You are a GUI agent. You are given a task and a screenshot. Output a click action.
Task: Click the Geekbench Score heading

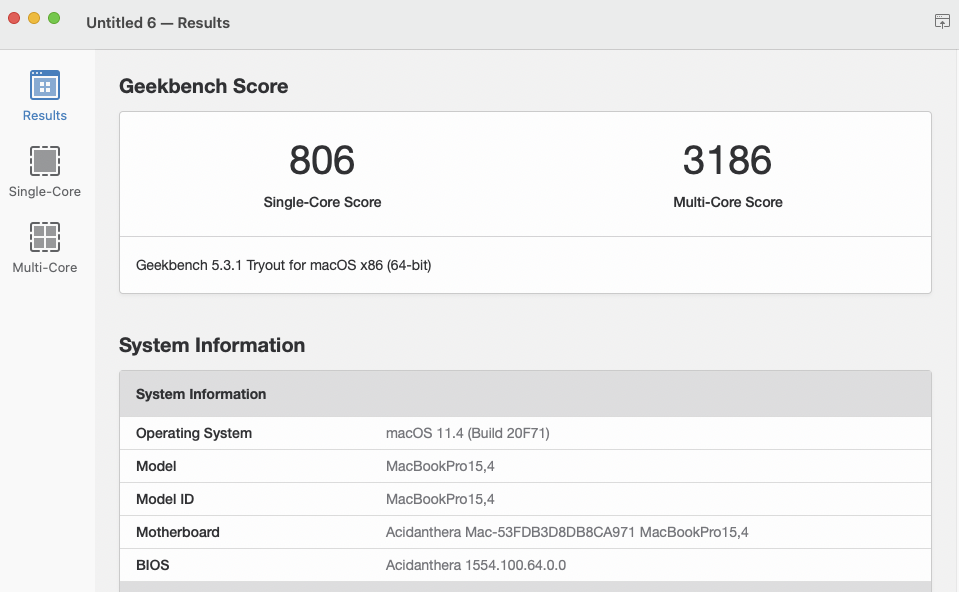pos(204,86)
